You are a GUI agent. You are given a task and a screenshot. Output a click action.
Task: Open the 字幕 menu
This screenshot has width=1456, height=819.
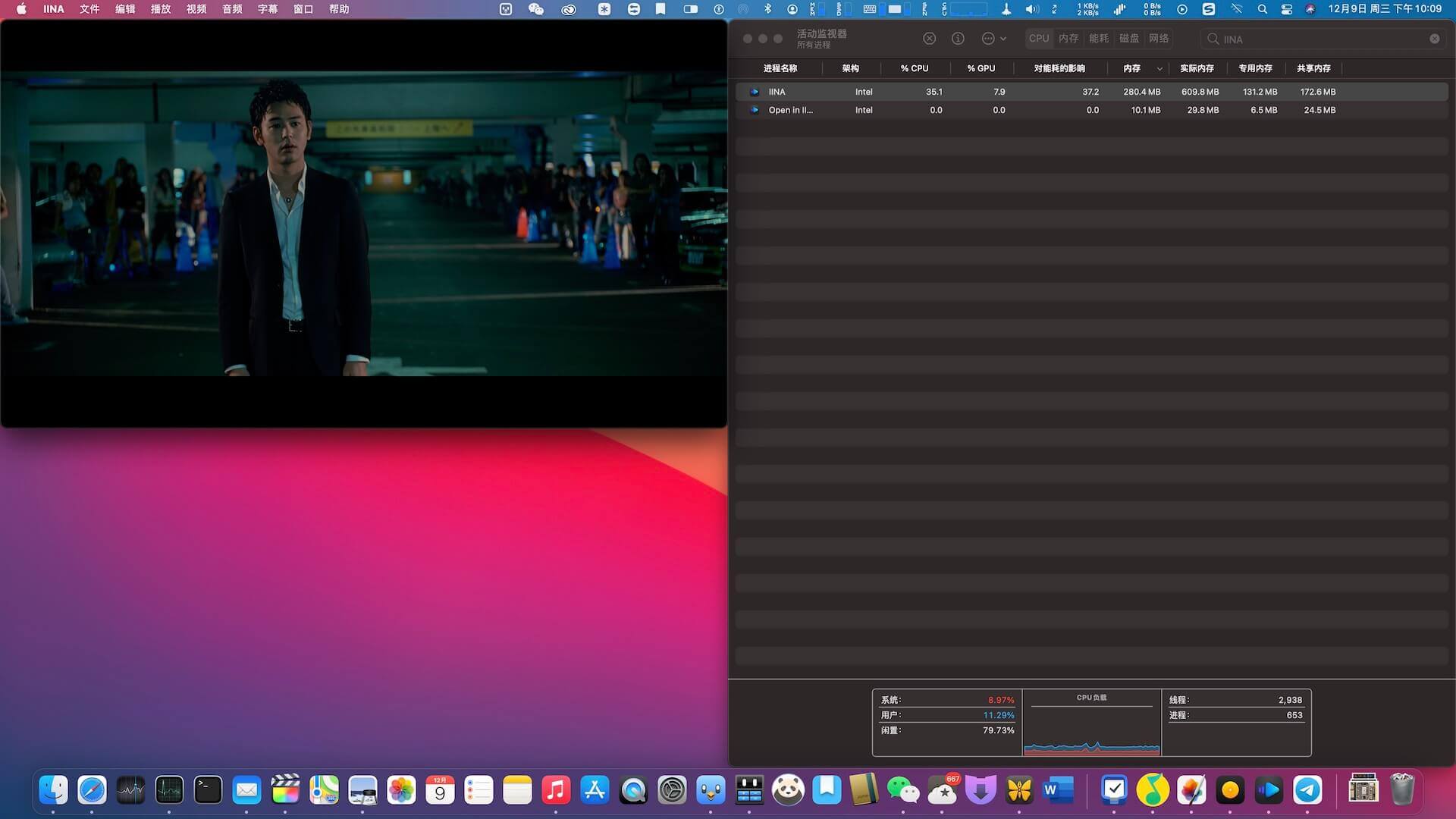tap(268, 9)
